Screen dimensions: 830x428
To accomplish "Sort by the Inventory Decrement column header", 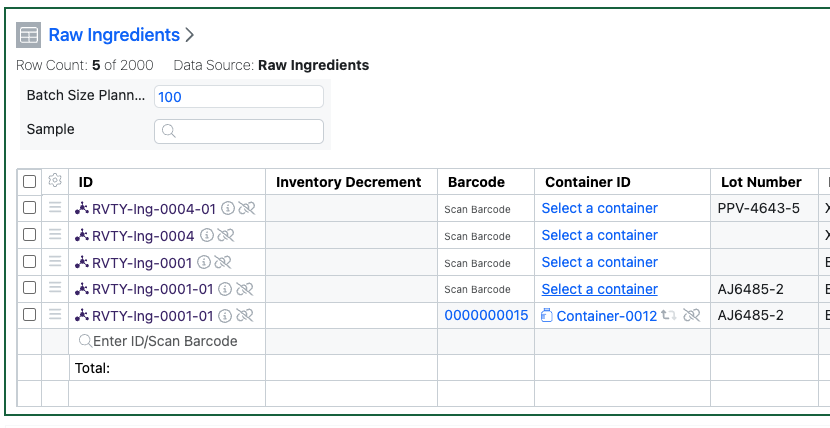I will (348, 182).
